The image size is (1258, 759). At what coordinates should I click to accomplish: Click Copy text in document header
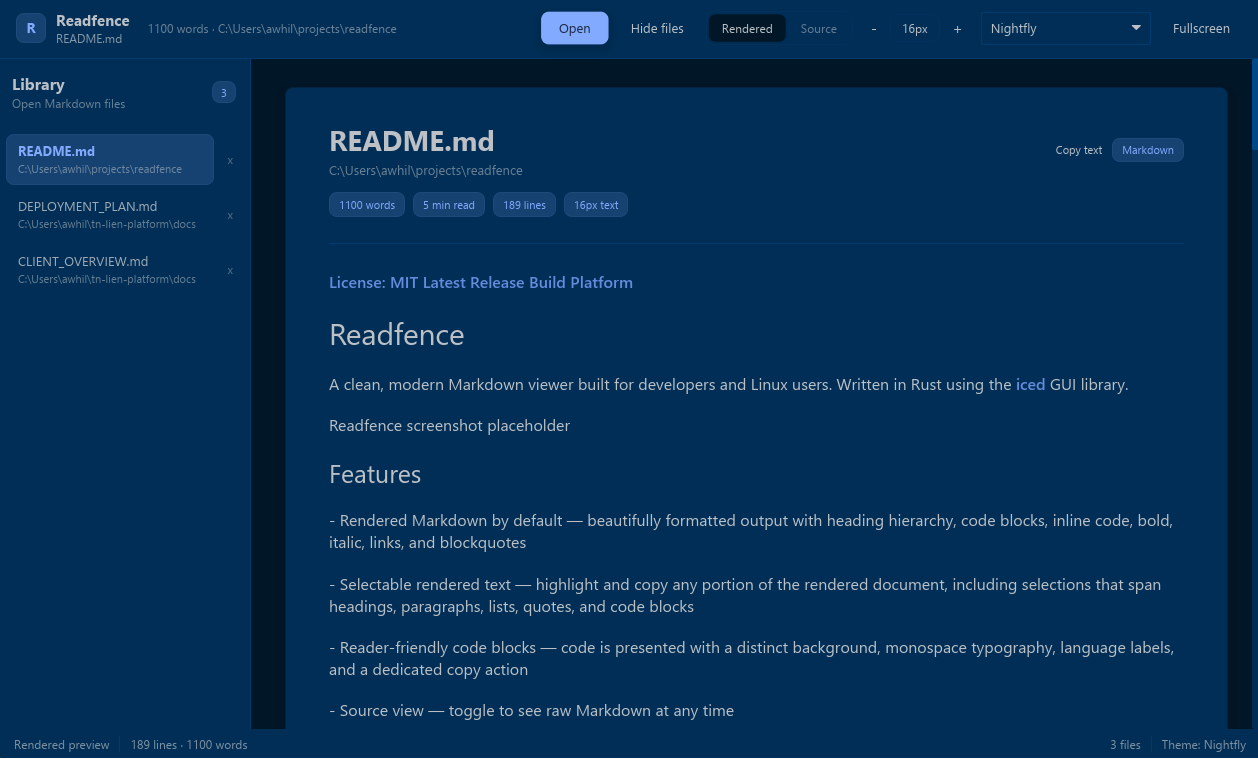coord(1079,150)
